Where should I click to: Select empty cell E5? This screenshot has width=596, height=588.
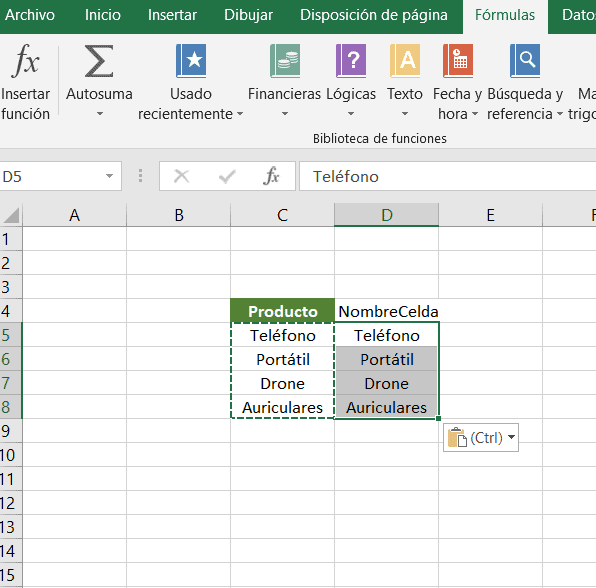click(x=491, y=335)
